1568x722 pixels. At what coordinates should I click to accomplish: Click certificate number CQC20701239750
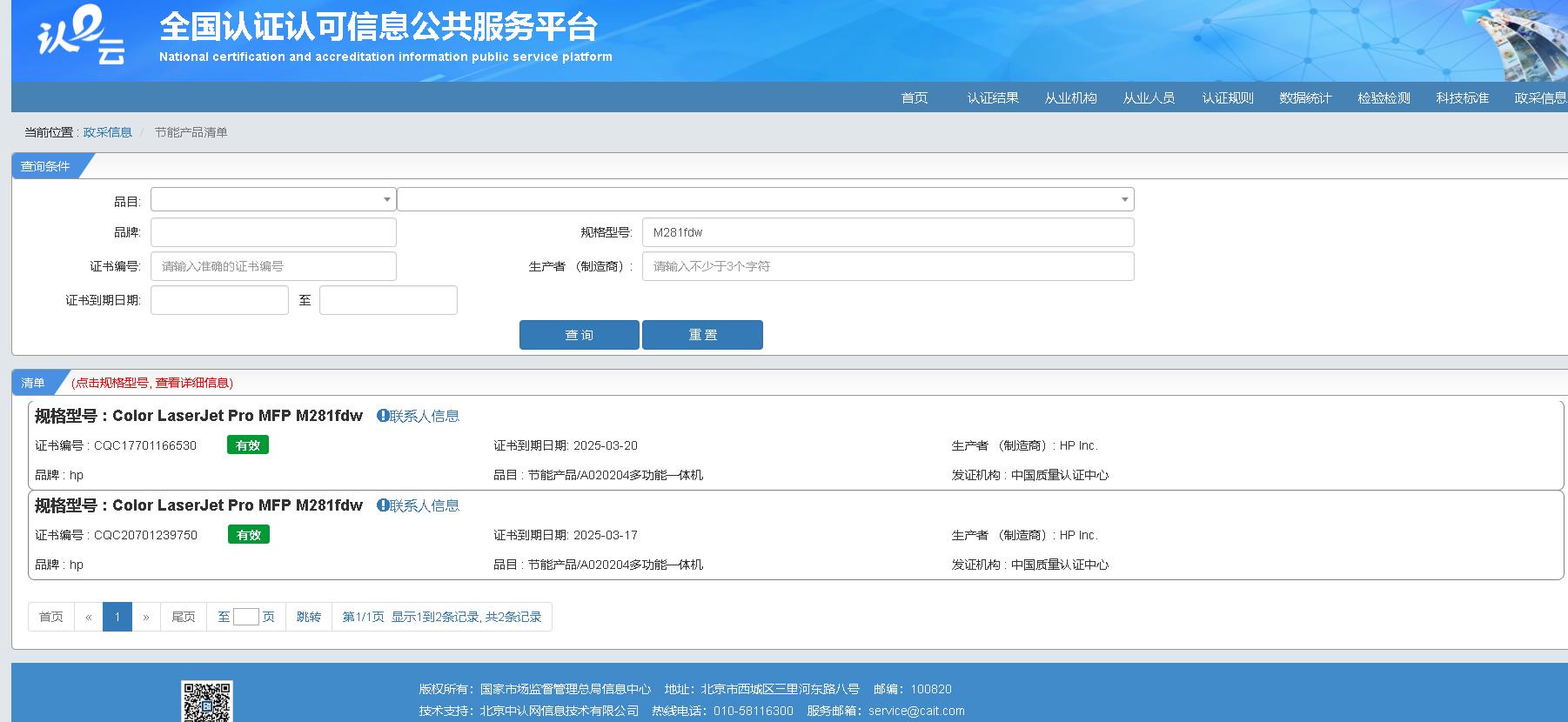coord(145,535)
